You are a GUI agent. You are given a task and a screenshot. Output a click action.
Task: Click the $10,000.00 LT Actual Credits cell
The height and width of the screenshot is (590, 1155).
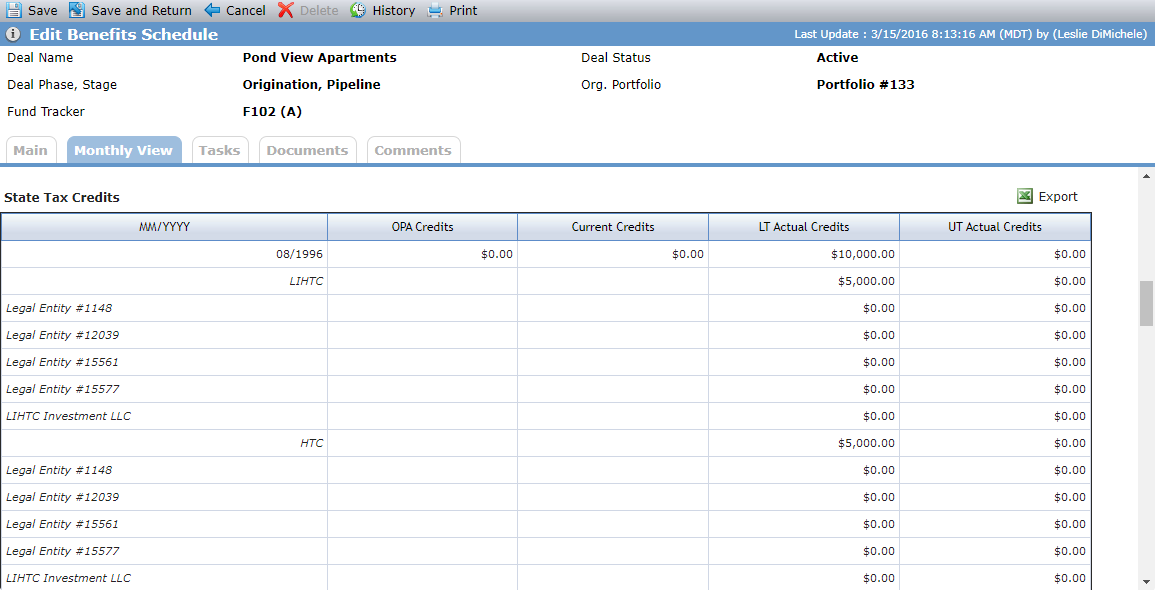click(x=804, y=254)
